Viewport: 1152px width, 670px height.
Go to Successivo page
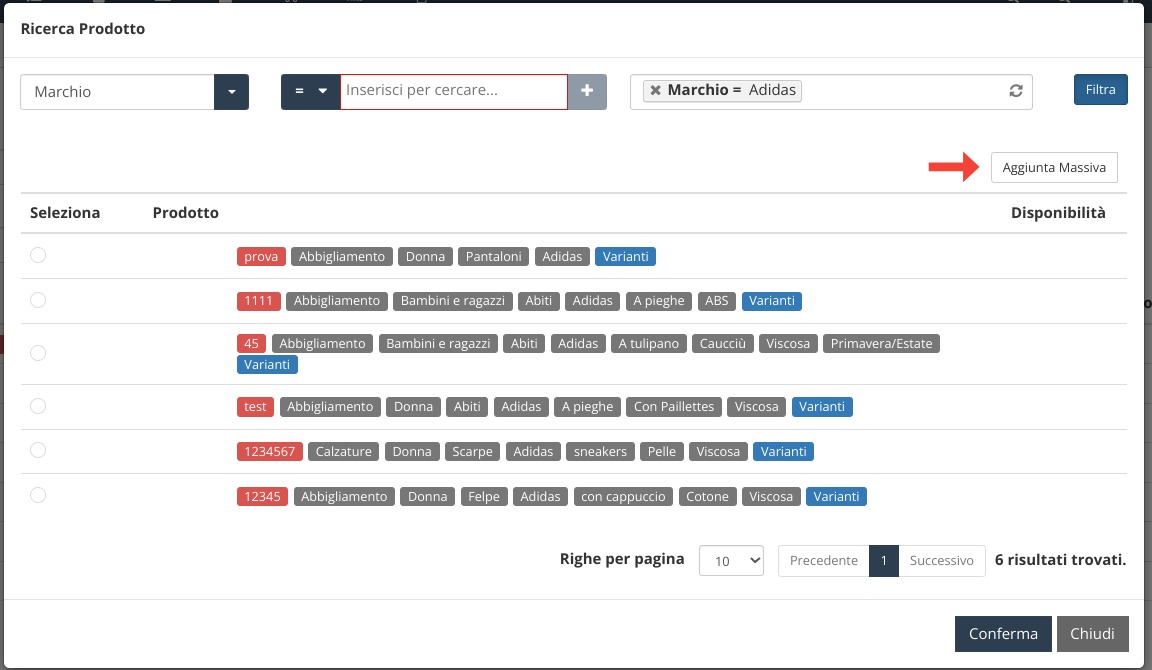pyautogui.click(x=941, y=561)
